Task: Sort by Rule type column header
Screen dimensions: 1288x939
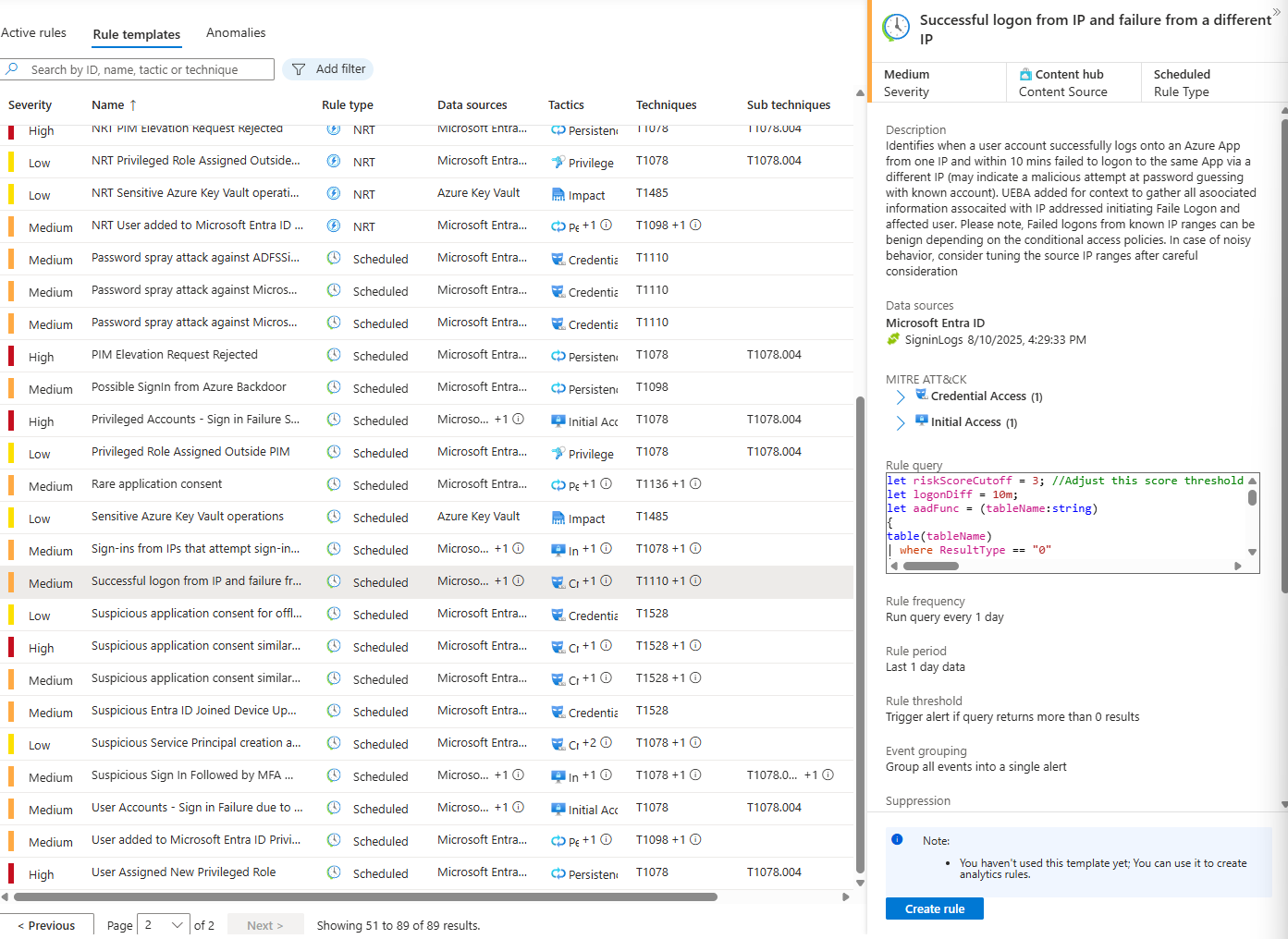Action: tap(348, 105)
